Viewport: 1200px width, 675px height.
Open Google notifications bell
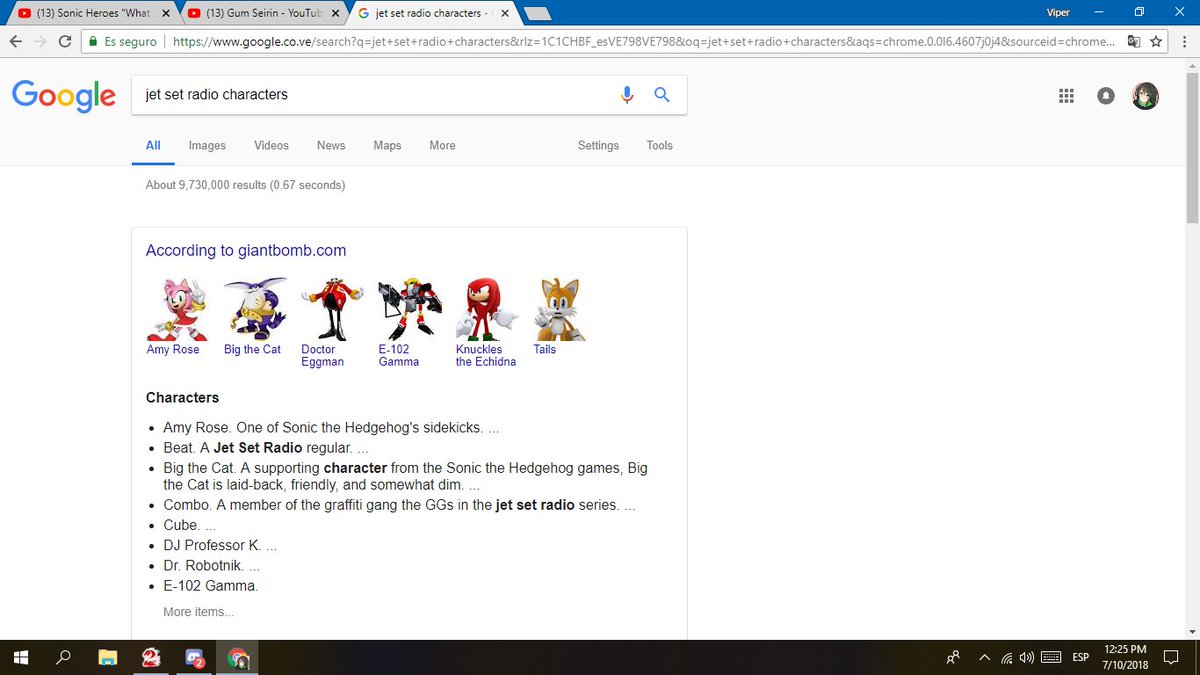[1105, 96]
